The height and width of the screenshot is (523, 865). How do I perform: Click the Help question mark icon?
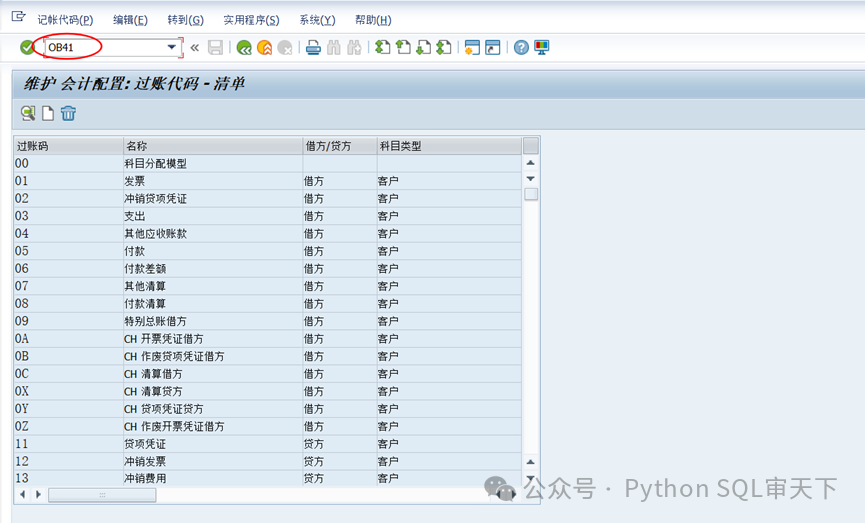click(521, 47)
